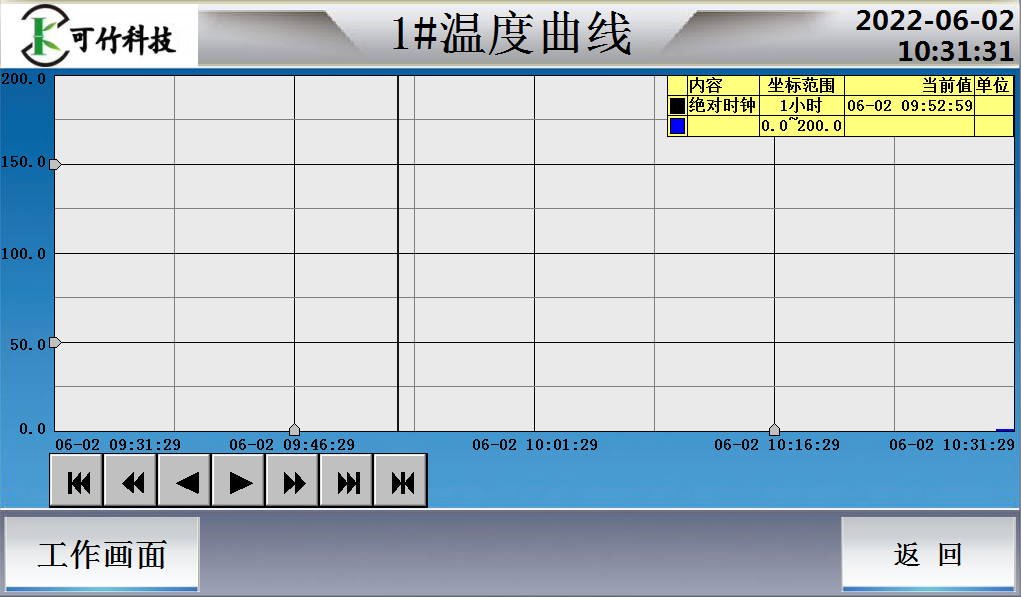Click the Y-axis marker at 150.0
Image resolution: width=1021 pixels, height=597 pixels.
pyautogui.click(x=55, y=163)
